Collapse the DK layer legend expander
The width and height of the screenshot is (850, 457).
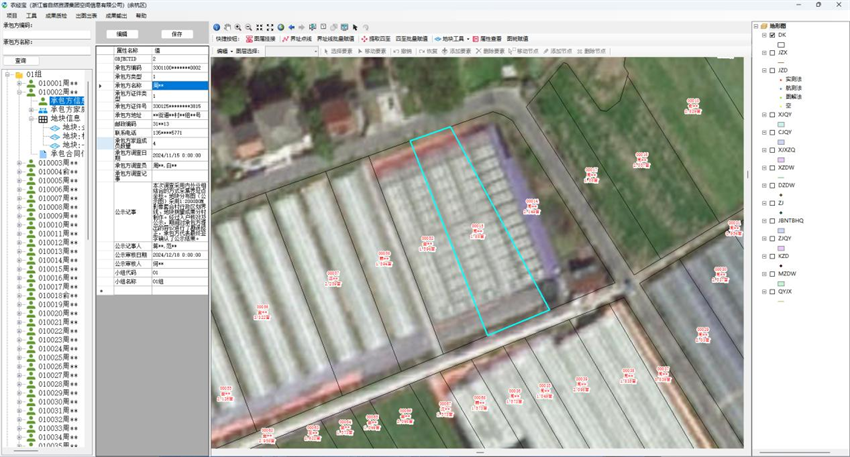click(764, 35)
